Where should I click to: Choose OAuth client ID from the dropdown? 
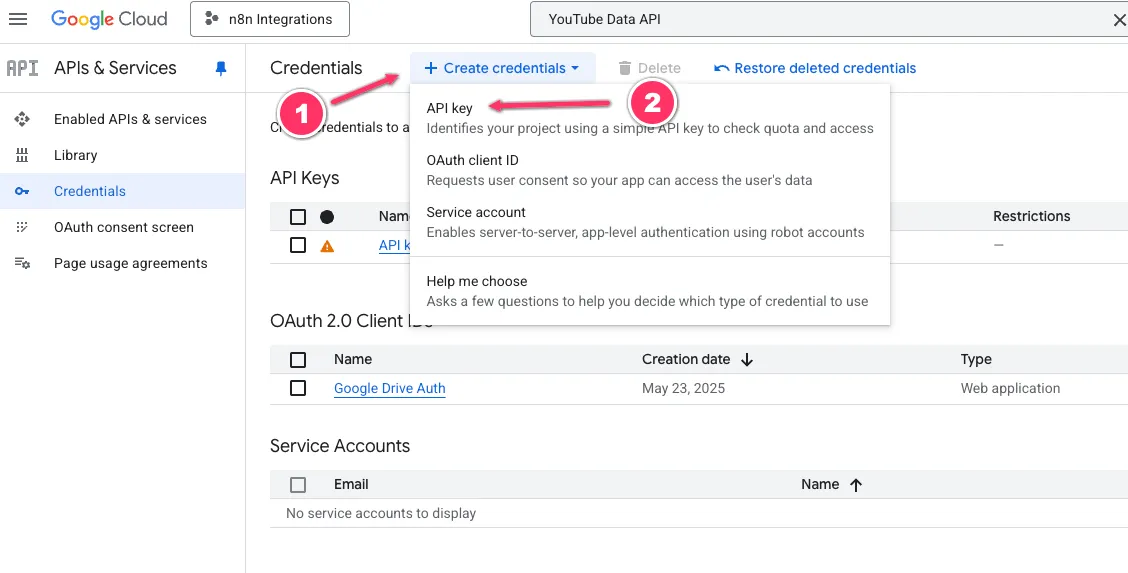point(650,170)
